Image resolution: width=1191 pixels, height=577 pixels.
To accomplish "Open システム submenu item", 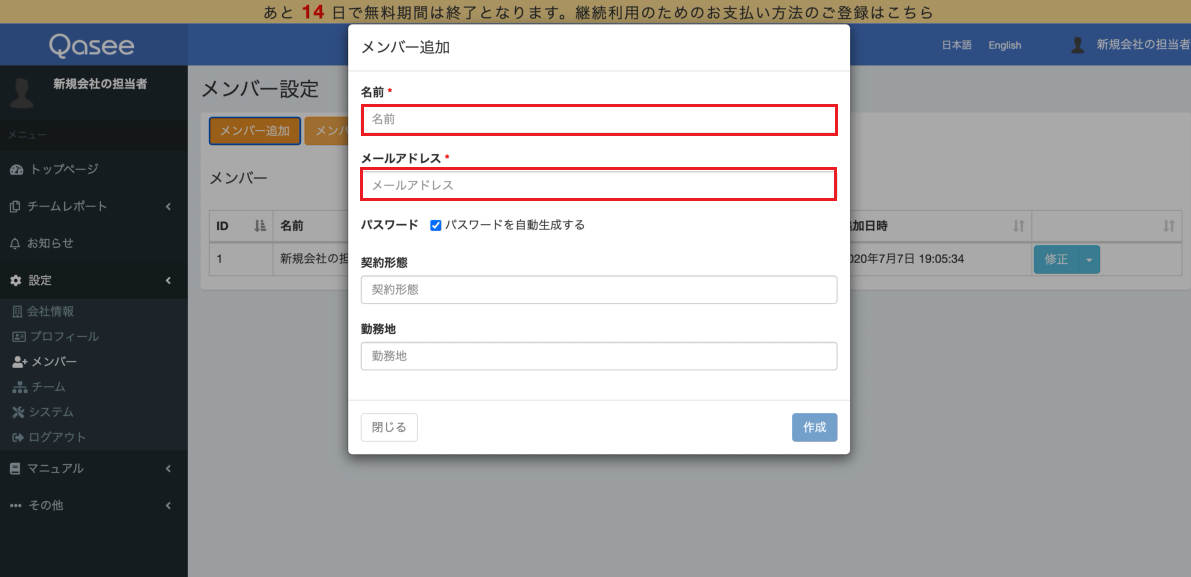I will point(51,412).
